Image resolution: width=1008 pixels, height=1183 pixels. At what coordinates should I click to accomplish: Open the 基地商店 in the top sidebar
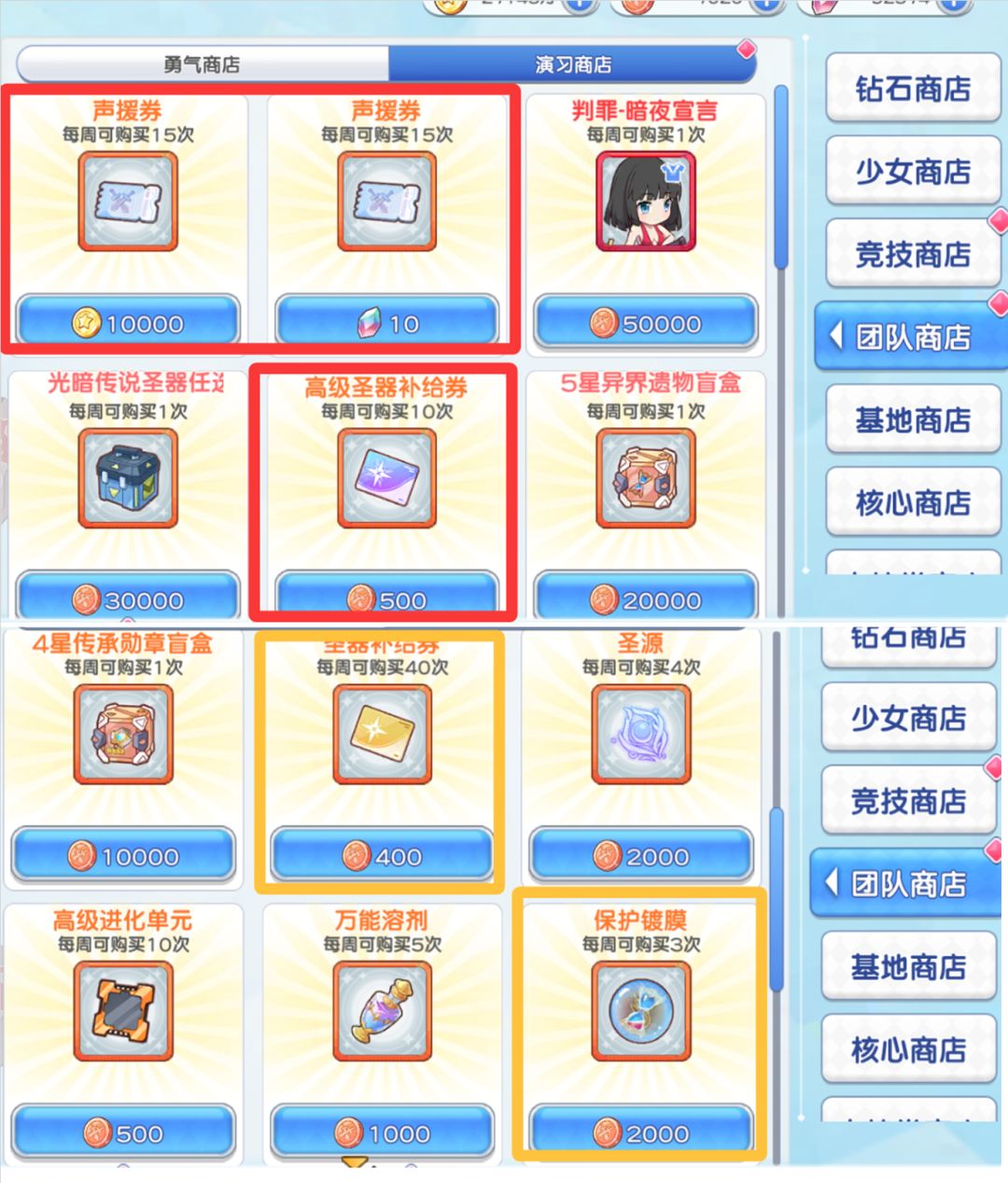point(913,420)
